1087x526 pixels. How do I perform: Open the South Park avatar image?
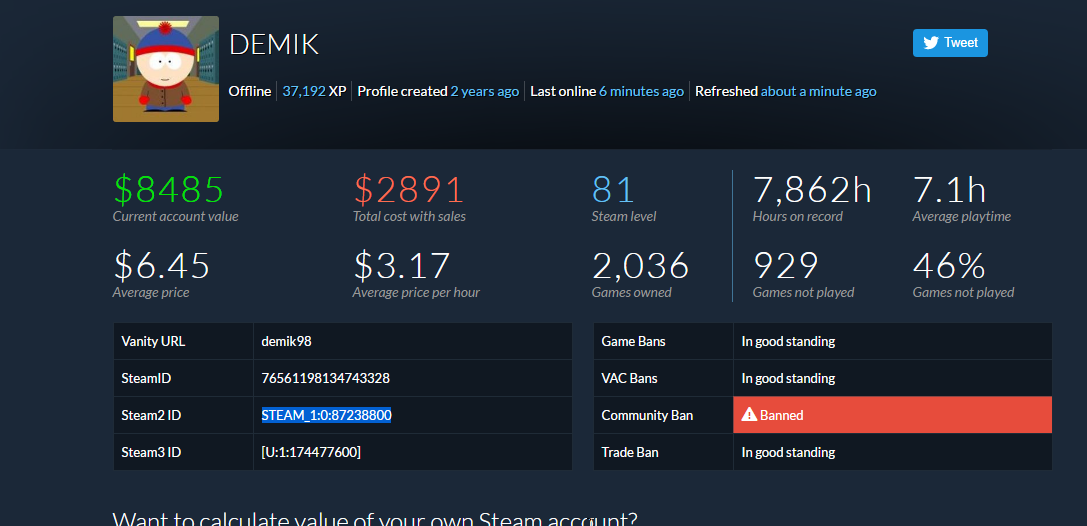click(x=166, y=69)
